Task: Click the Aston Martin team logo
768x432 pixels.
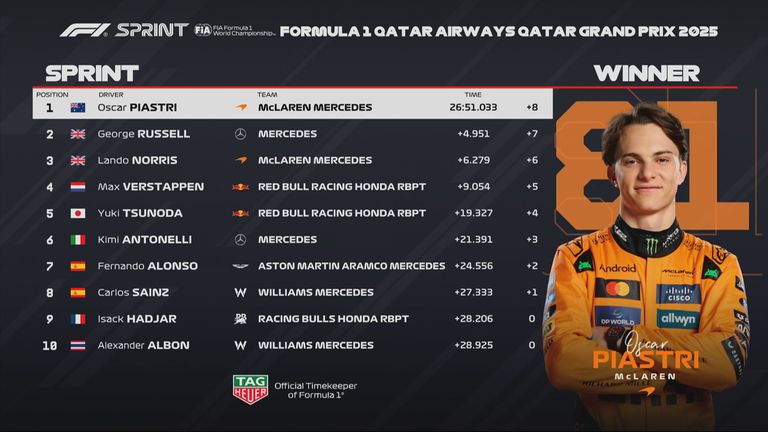Action: [x=240, y=266]
